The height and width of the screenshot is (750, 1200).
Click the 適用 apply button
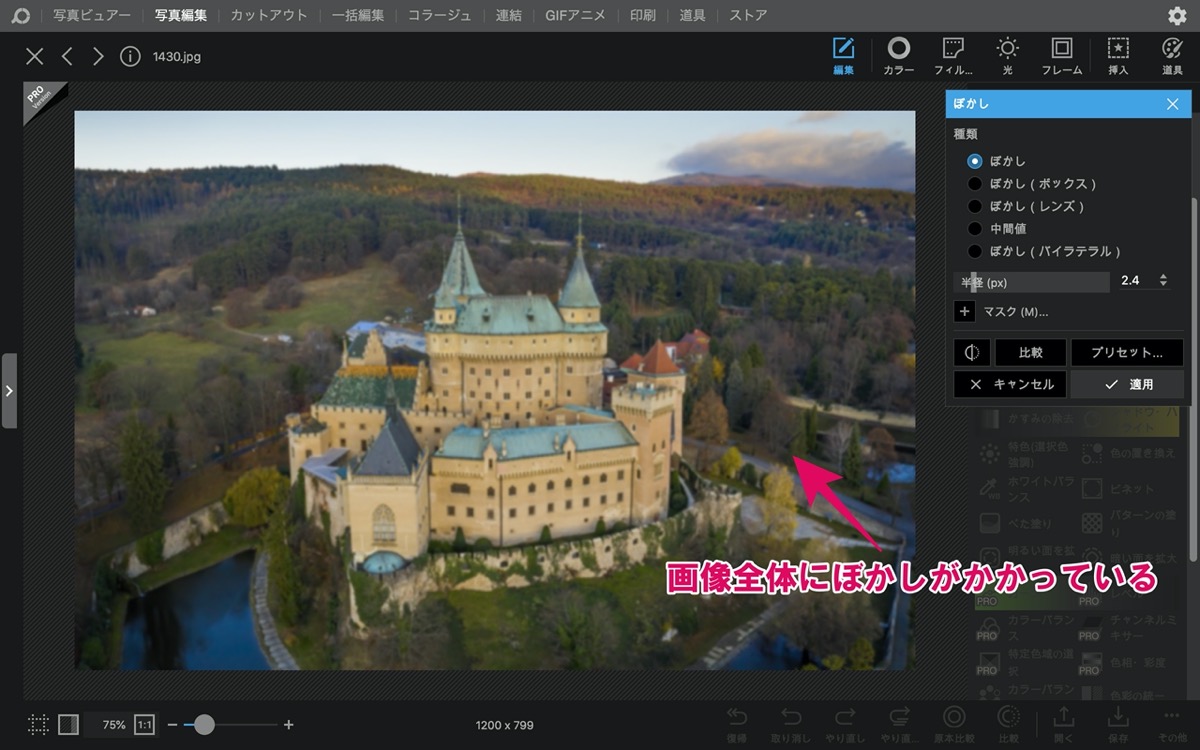pyautogui.click(x=1127, y=384)
